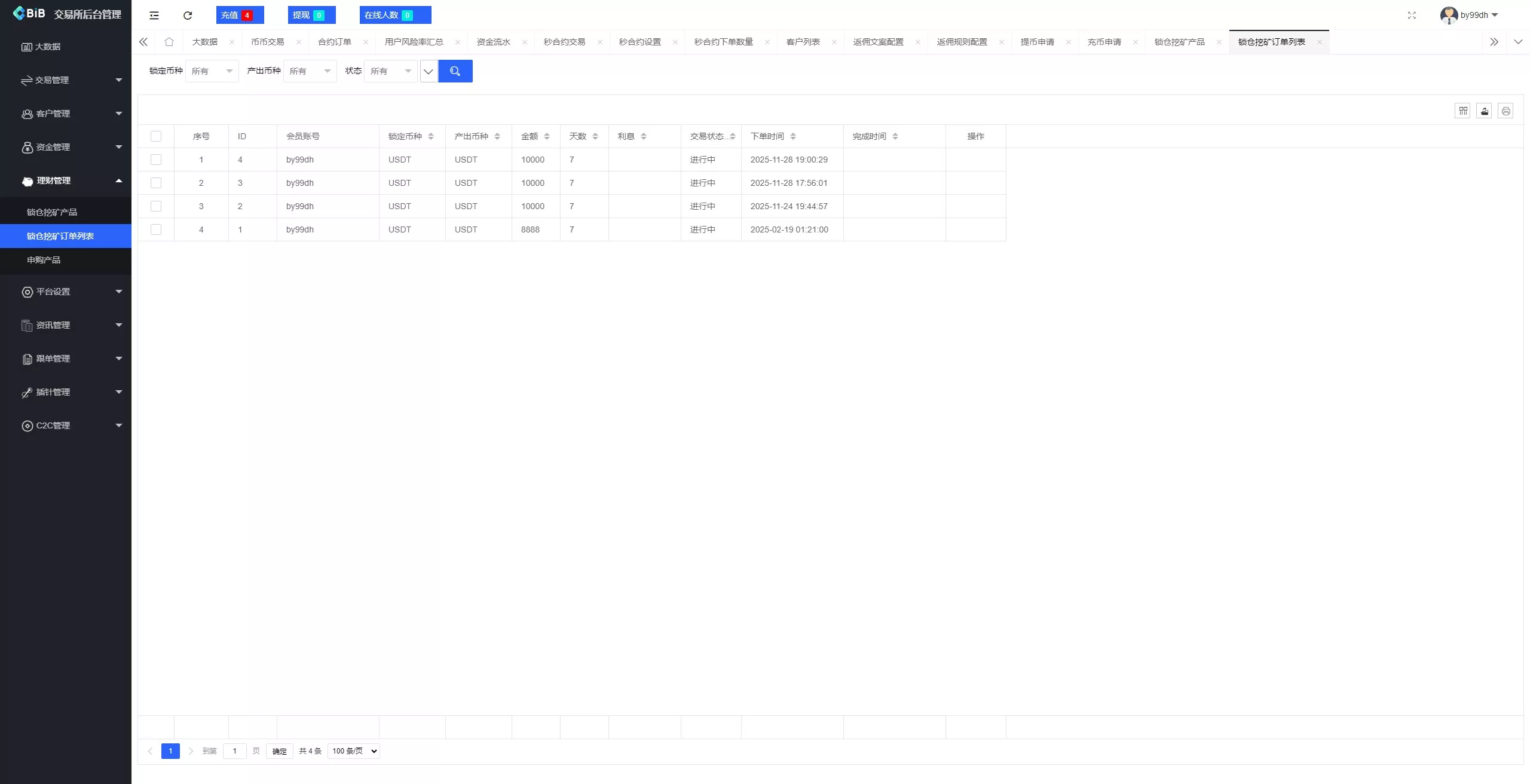Viewport: 1530px width, 784px height.
Task: Tick the row checkbox for order ID 1
Action: (x=156, y=229)
